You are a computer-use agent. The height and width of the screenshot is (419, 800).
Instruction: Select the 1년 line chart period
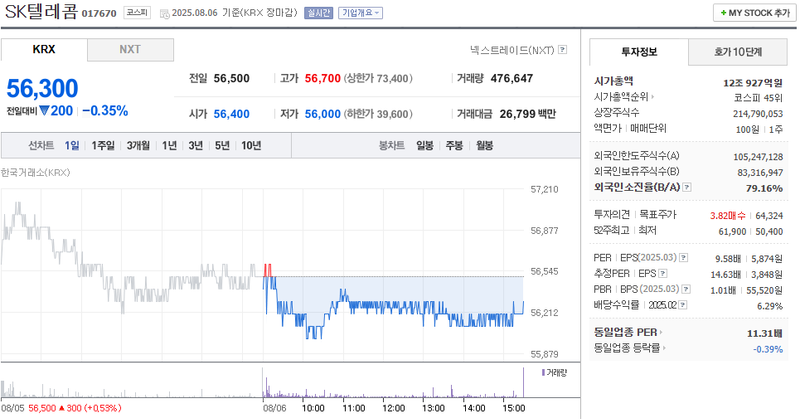point(169,145)
